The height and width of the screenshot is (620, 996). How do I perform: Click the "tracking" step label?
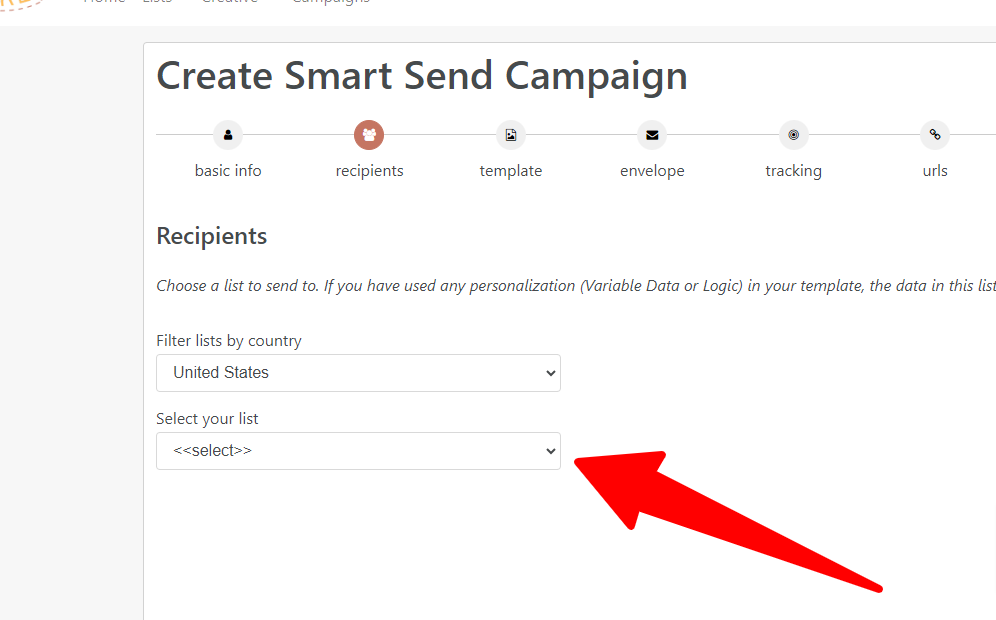pyautogui.click(x=793, y=171)
